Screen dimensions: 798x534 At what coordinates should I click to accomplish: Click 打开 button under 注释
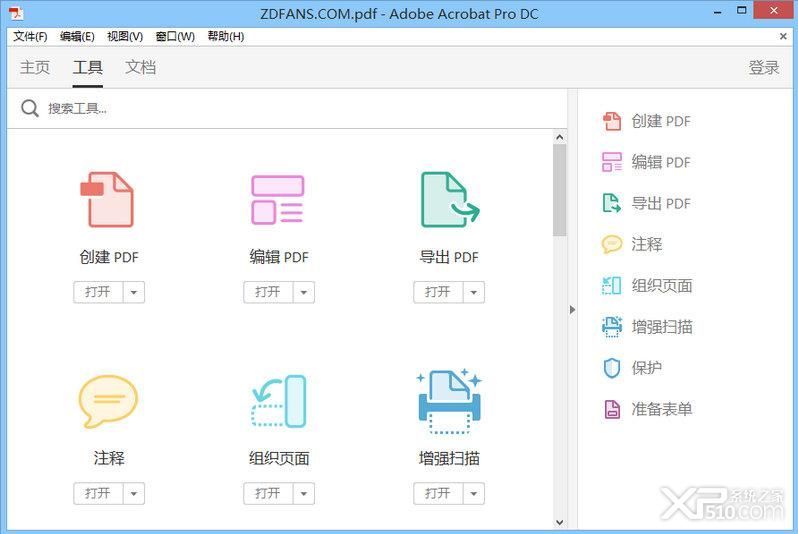(x=98, y=493)
